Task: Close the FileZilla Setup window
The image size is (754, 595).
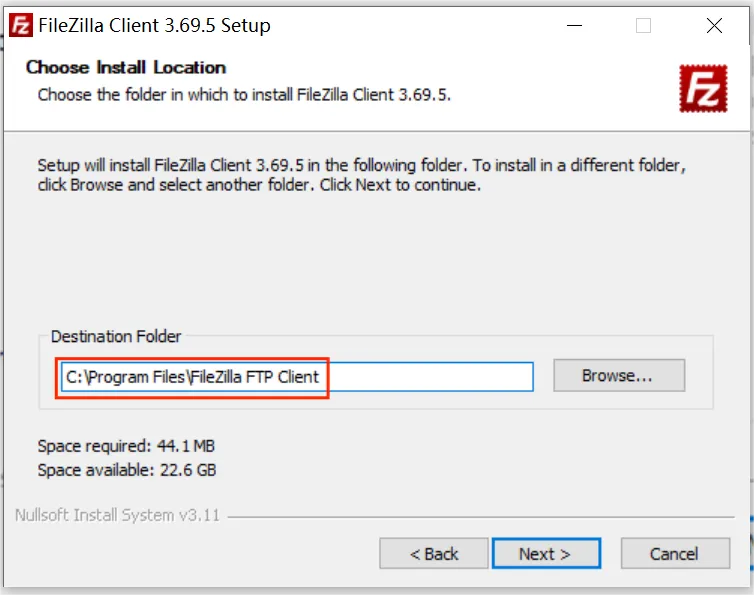Action: [714, 26]
